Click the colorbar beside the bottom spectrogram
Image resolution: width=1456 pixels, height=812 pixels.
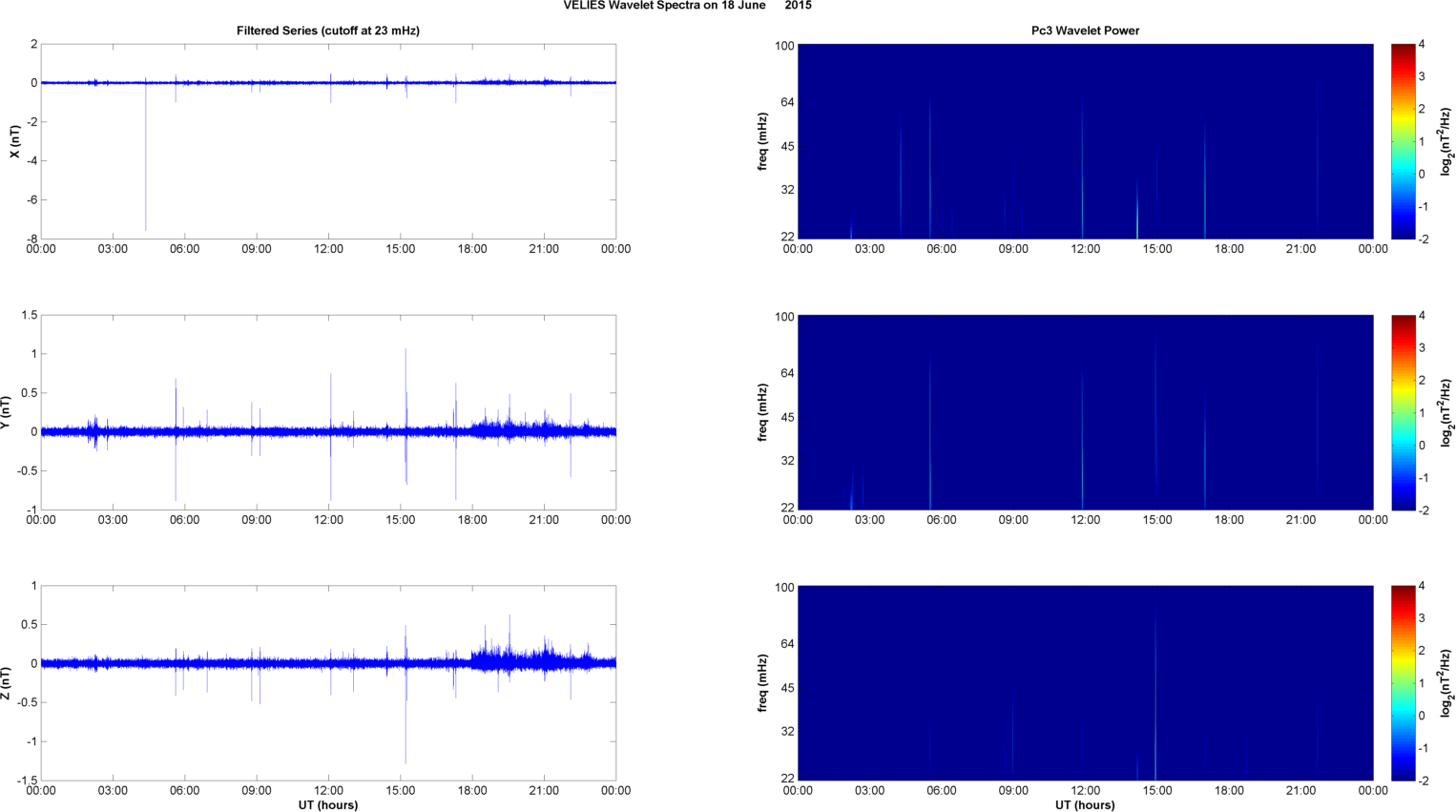1403,683
